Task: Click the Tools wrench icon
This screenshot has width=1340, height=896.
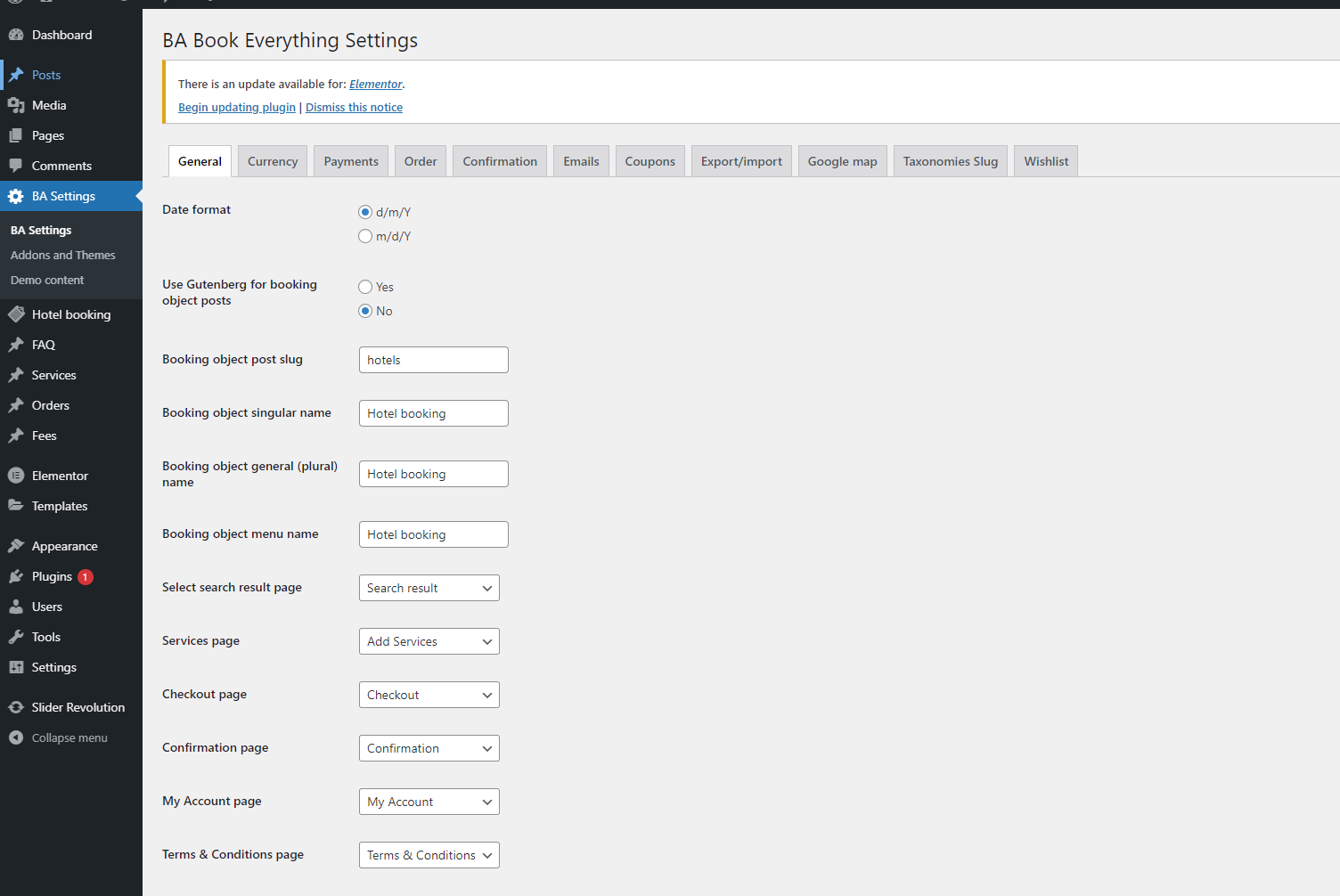Action: pos(16,637)
